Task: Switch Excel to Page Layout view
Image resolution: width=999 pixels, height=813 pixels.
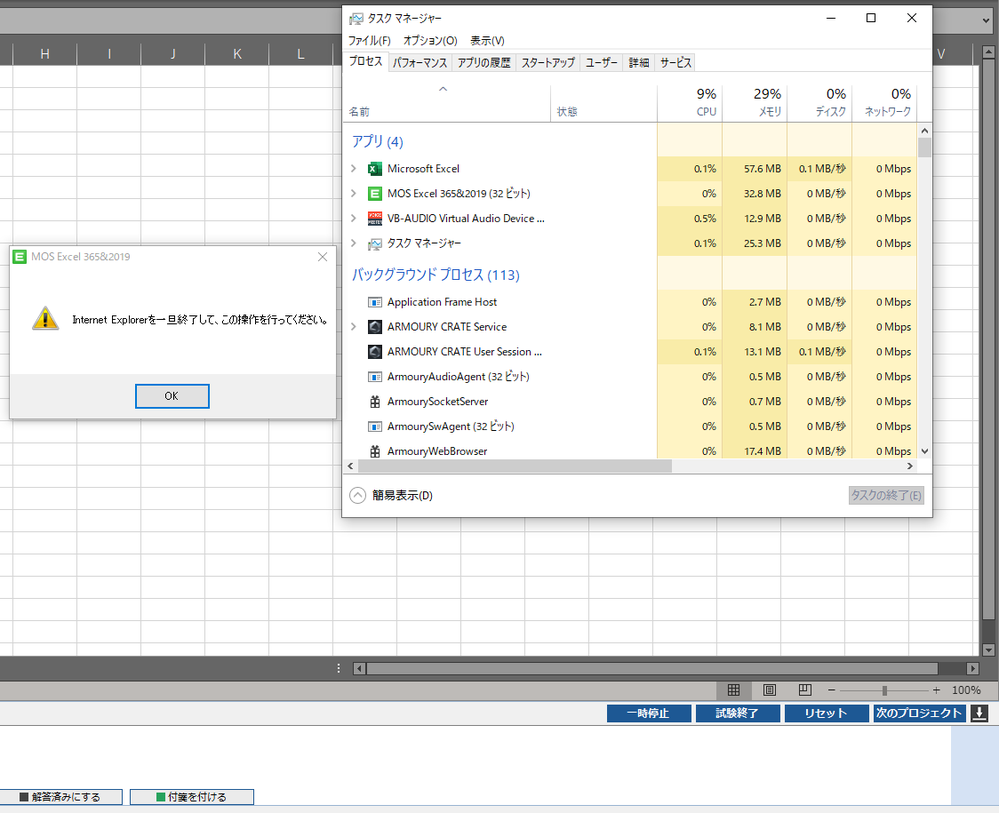Action: [769, 690]
